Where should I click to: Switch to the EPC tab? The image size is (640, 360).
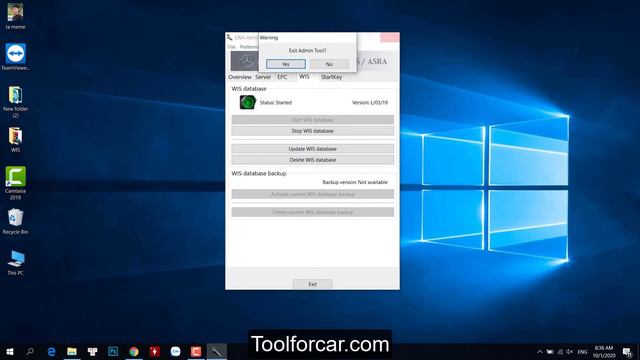(x=282, y=77)
